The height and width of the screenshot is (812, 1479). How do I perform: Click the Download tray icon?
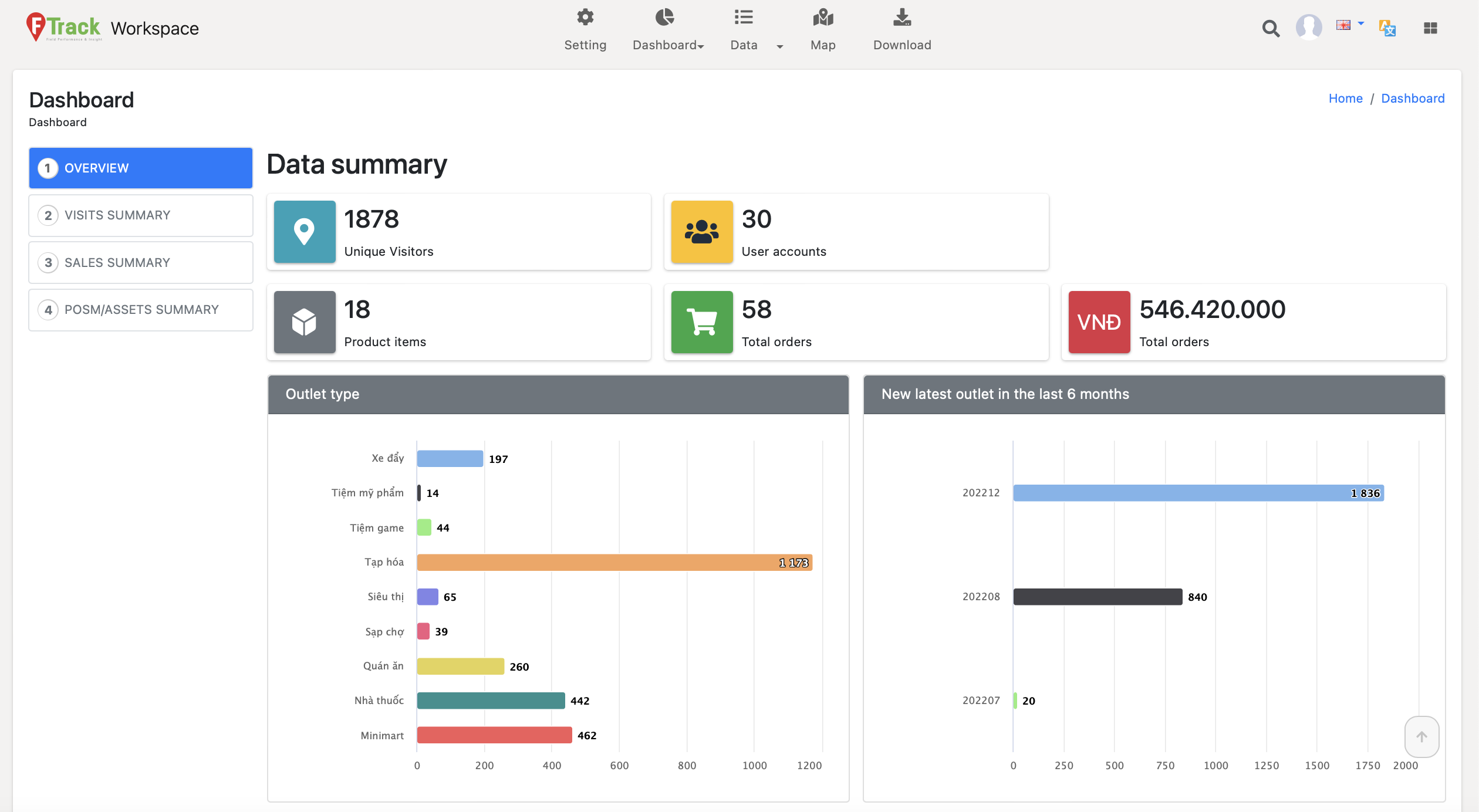[901, 18]
